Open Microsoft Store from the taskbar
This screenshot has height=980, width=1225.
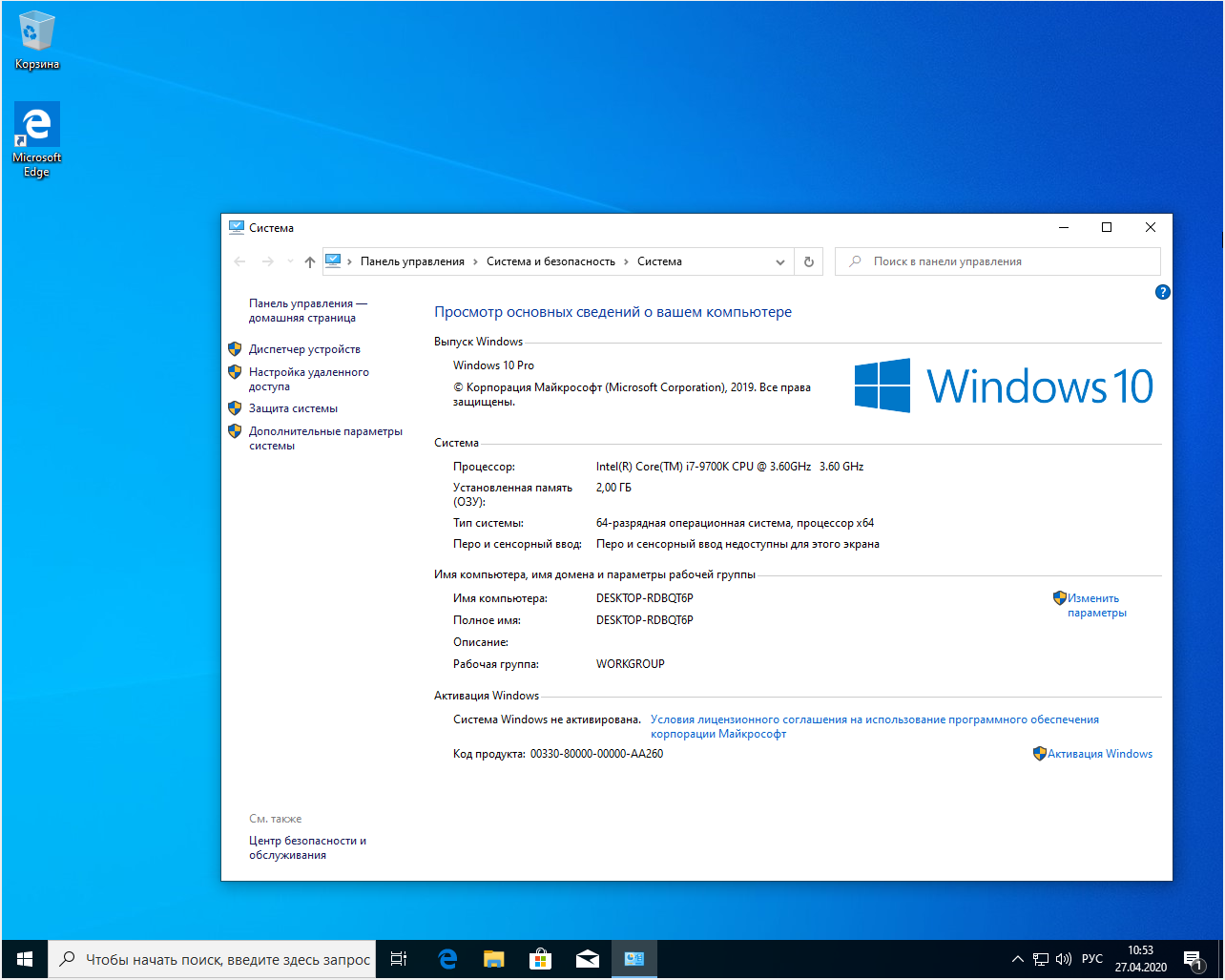(x=540, y=959)
